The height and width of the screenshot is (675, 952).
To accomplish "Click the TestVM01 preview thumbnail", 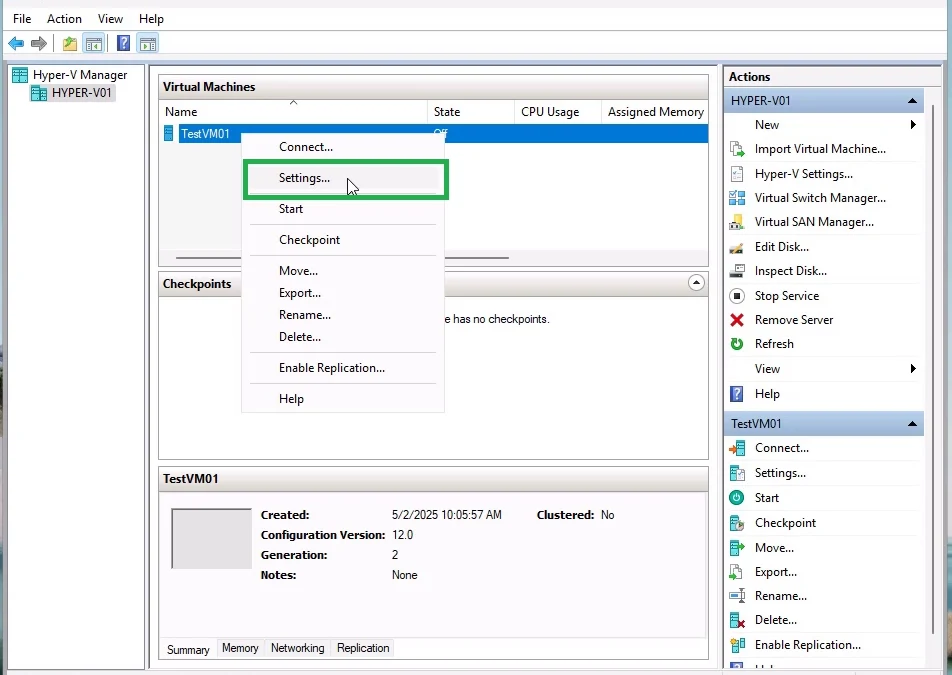I will (211, 538).
